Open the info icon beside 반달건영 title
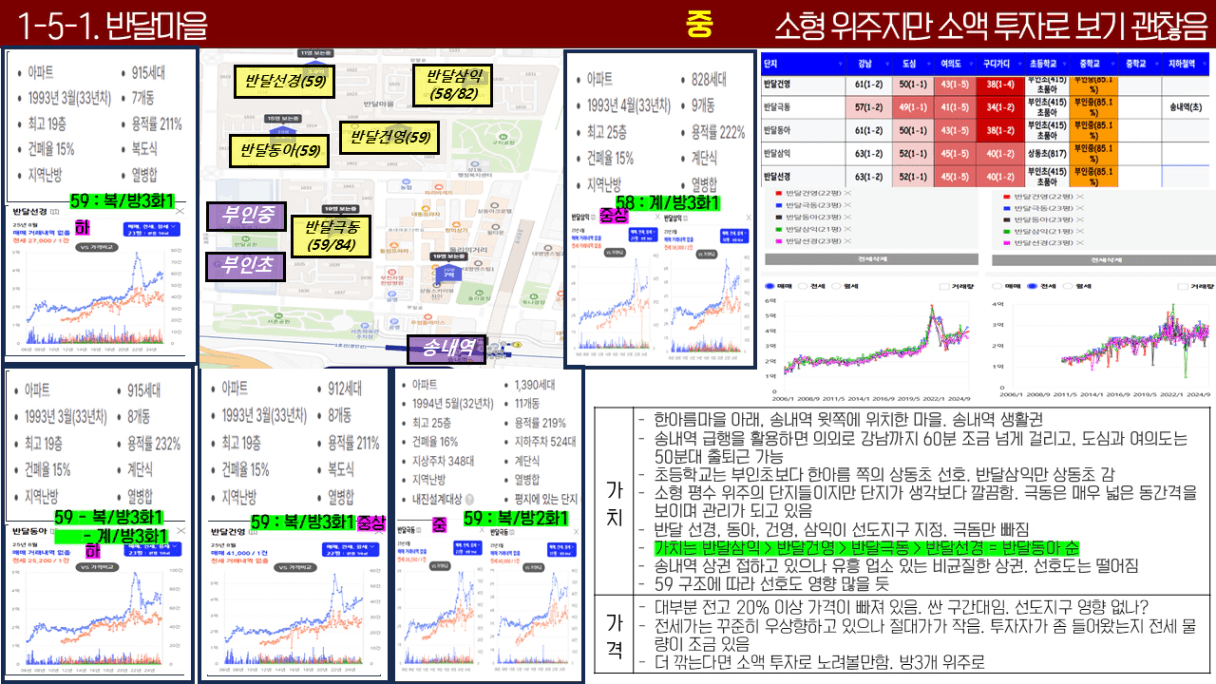 pos(253,531)
